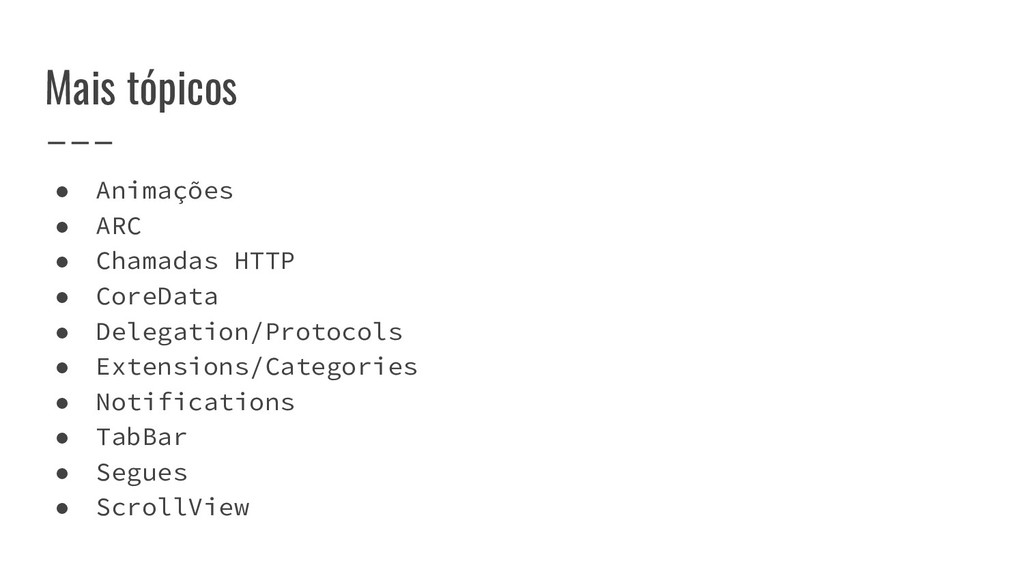Click the dashed line under the title
Screen dimensions: 1024x576
[x=80, y=141]
